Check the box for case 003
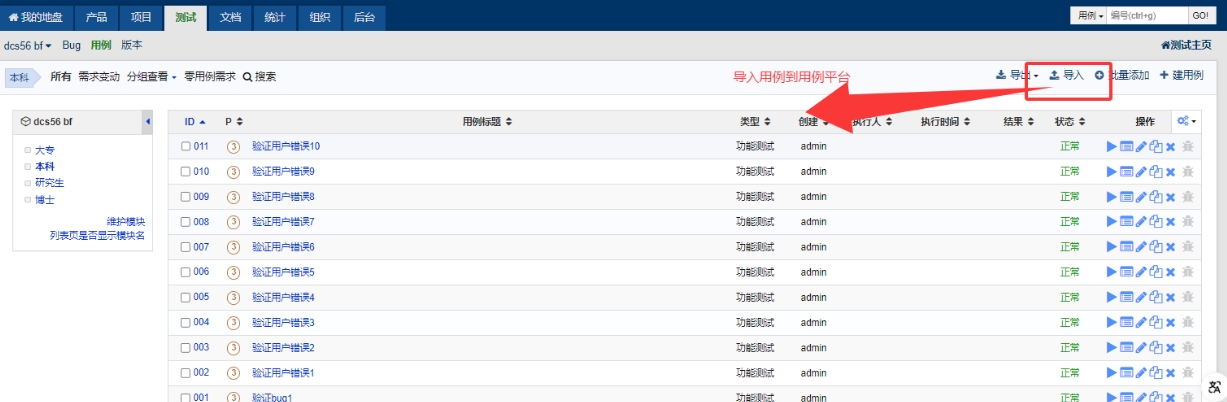Viewport: 1227px width, 402px height. [185, 347]
